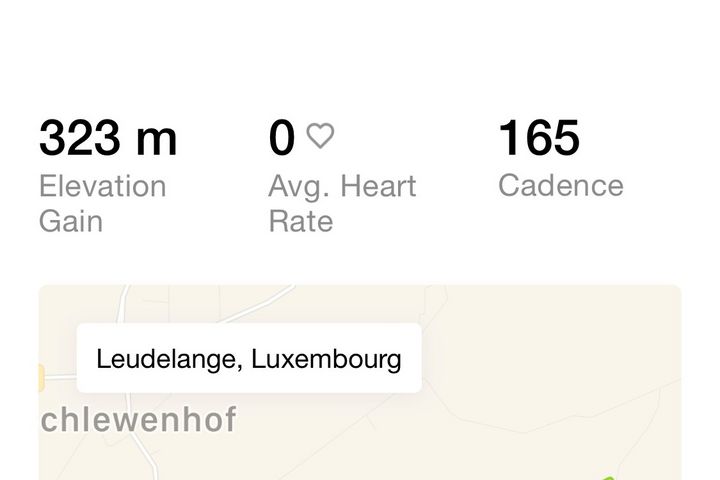Click the Cadence label text

click(x=561, y=186)
